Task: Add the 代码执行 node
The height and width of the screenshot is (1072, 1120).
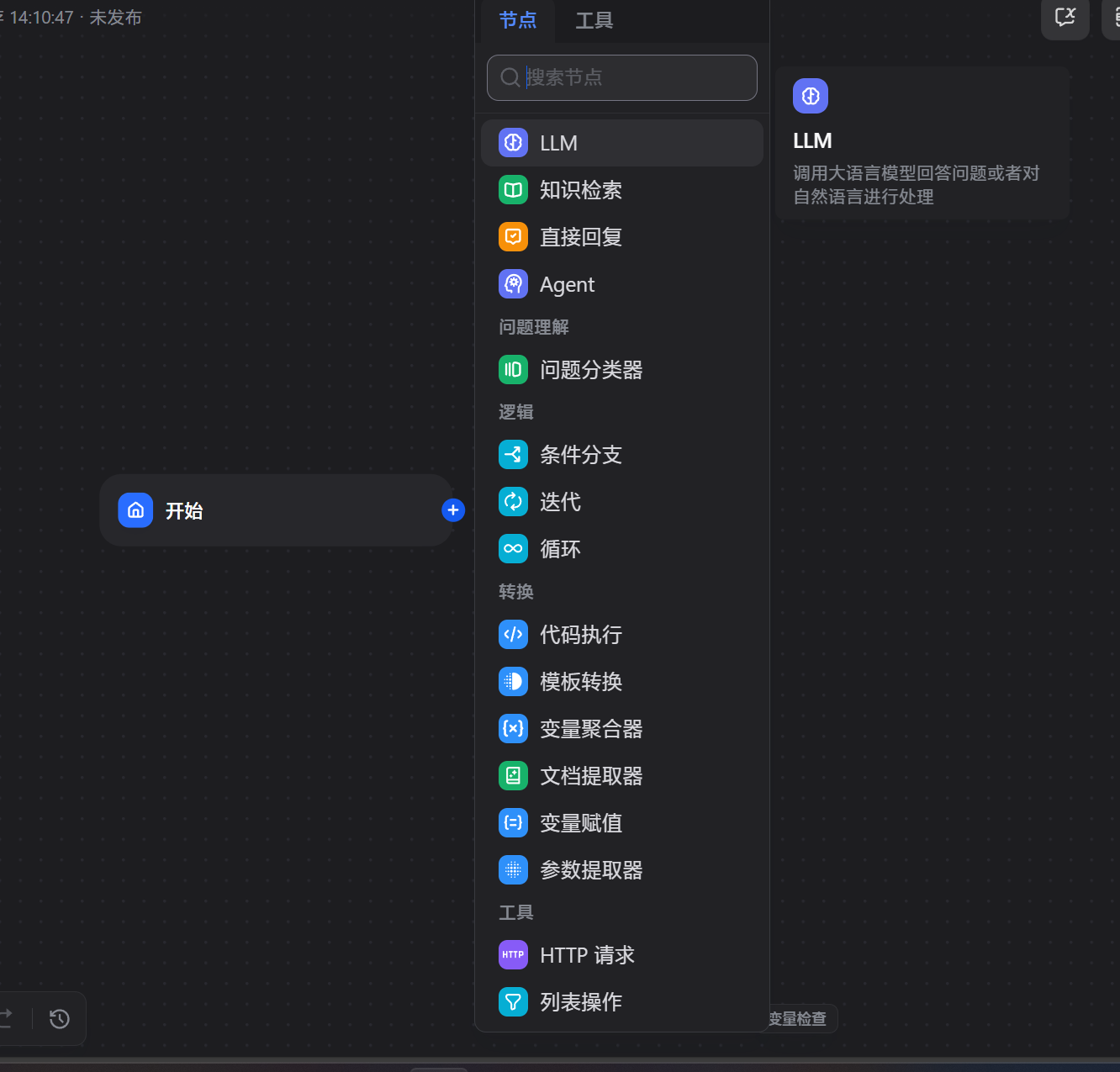Action: pos(622,635)
